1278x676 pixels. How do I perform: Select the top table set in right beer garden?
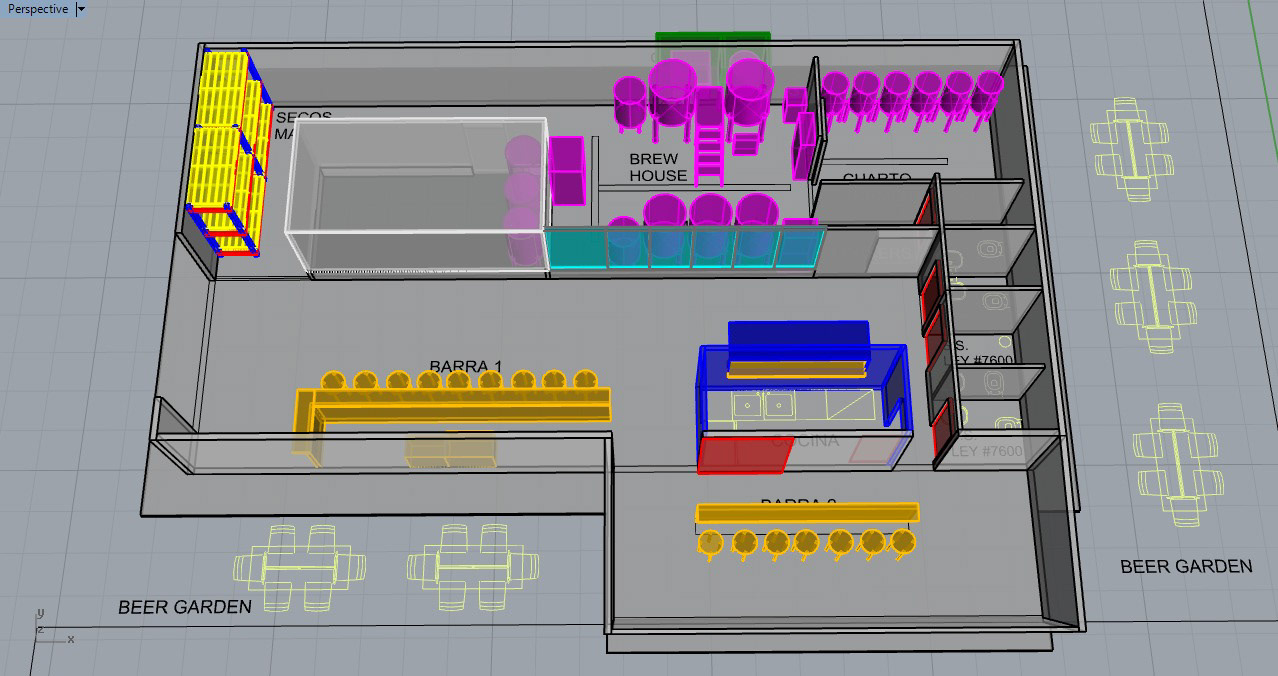1132,148
